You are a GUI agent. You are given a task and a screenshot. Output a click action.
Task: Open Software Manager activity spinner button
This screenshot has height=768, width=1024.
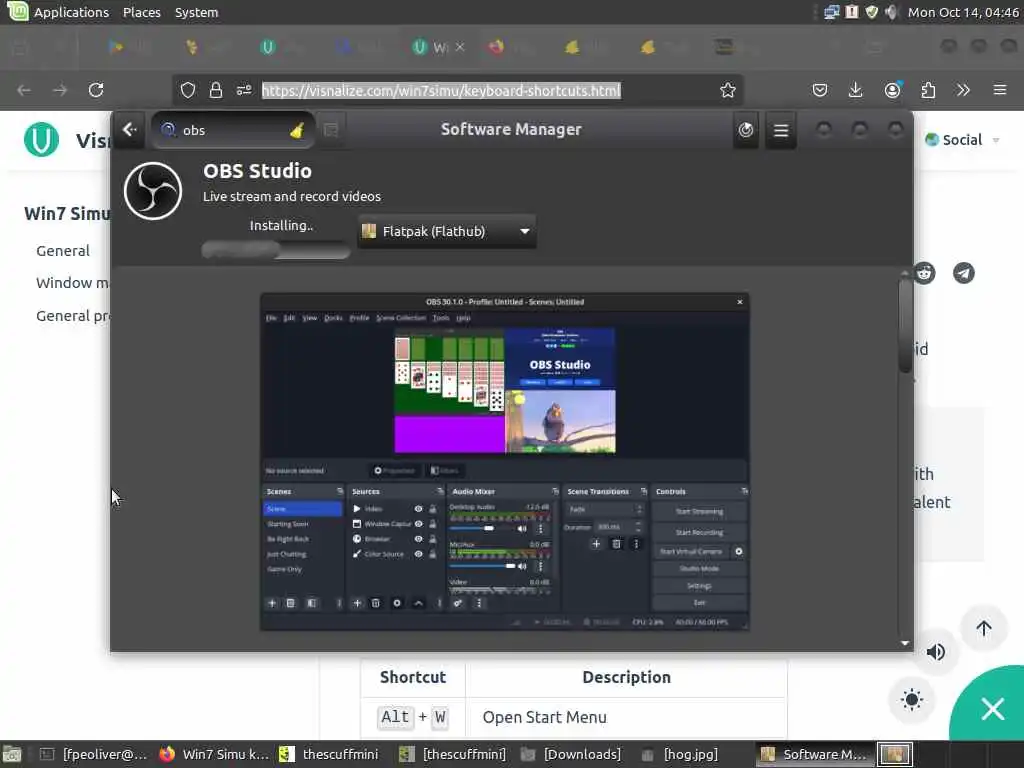click(746, 130)
